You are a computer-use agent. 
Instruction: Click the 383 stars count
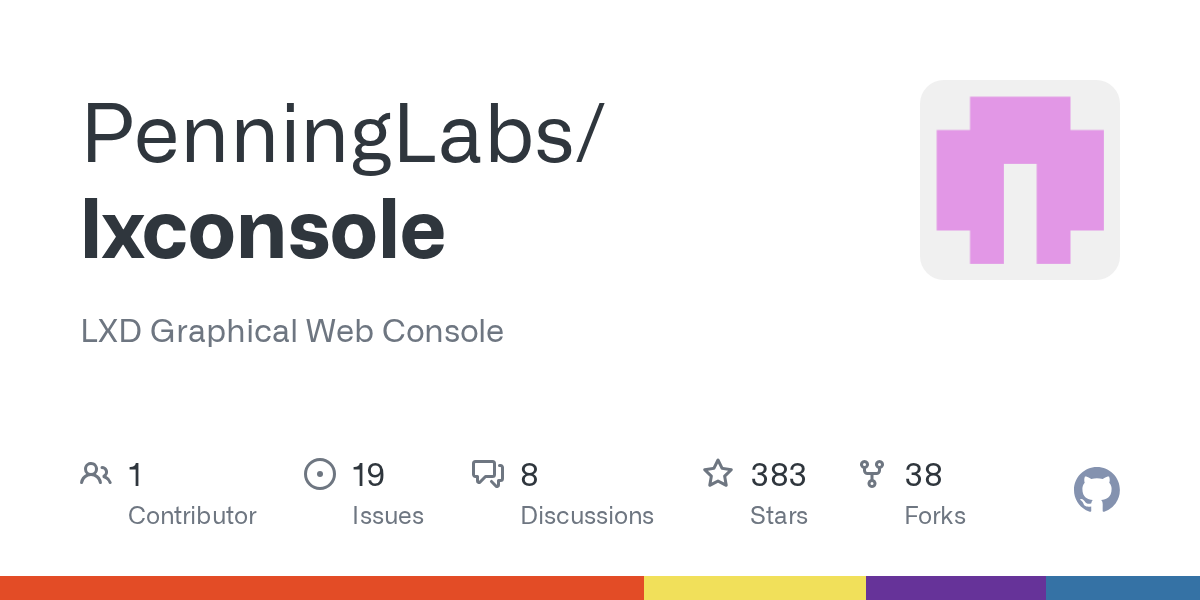tap(778, 475)
